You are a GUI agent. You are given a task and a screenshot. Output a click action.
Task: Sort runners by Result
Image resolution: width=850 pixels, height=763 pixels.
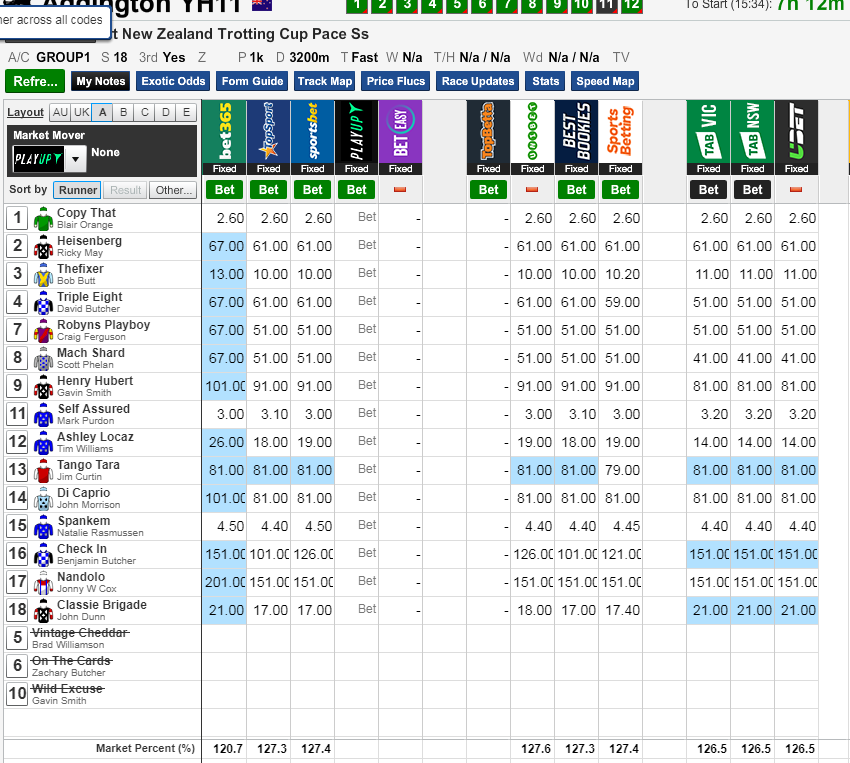(x=125, y=190)
